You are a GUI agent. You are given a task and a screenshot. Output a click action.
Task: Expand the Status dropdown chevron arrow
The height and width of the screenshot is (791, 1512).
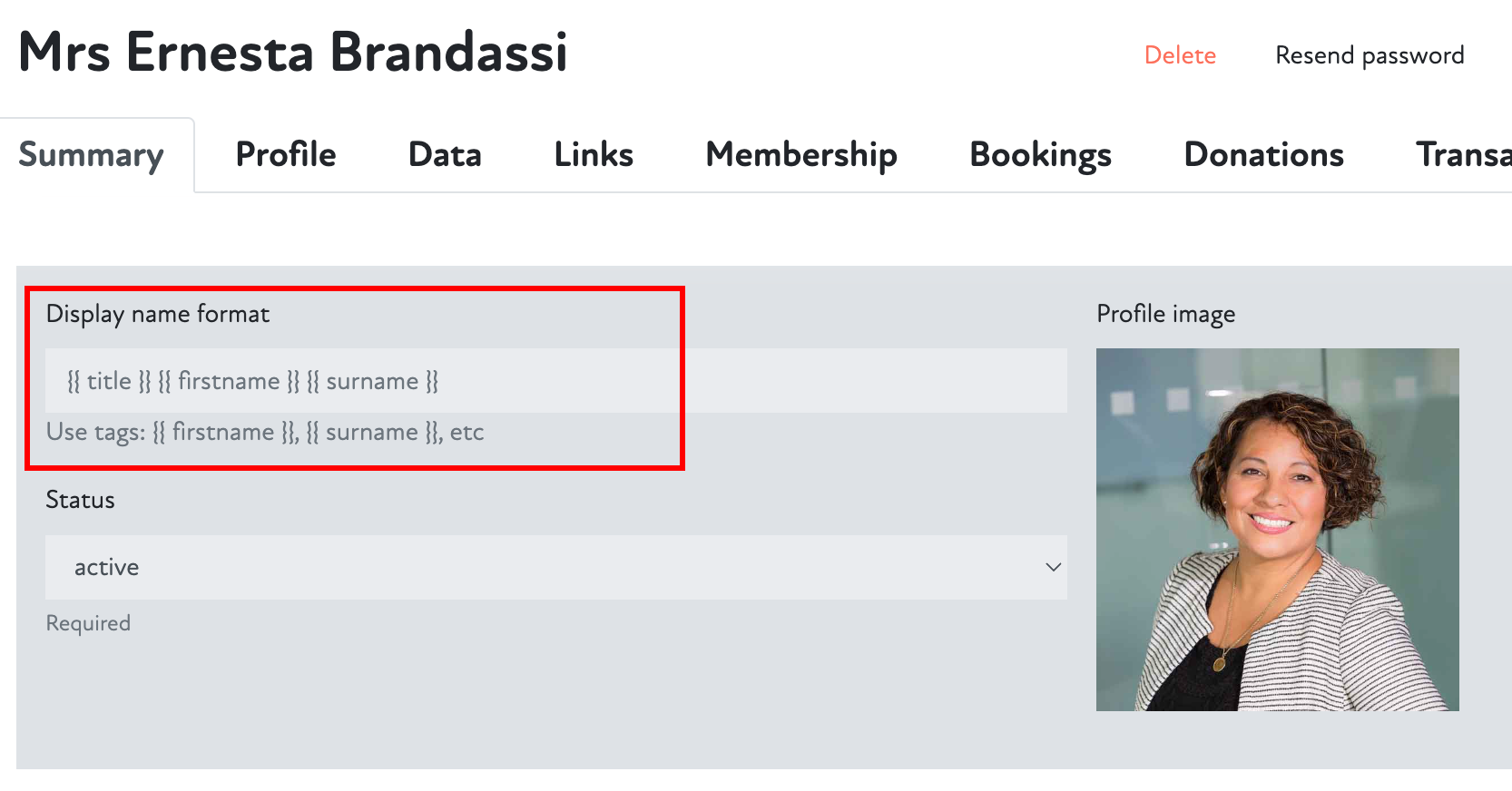point(1053,567)
